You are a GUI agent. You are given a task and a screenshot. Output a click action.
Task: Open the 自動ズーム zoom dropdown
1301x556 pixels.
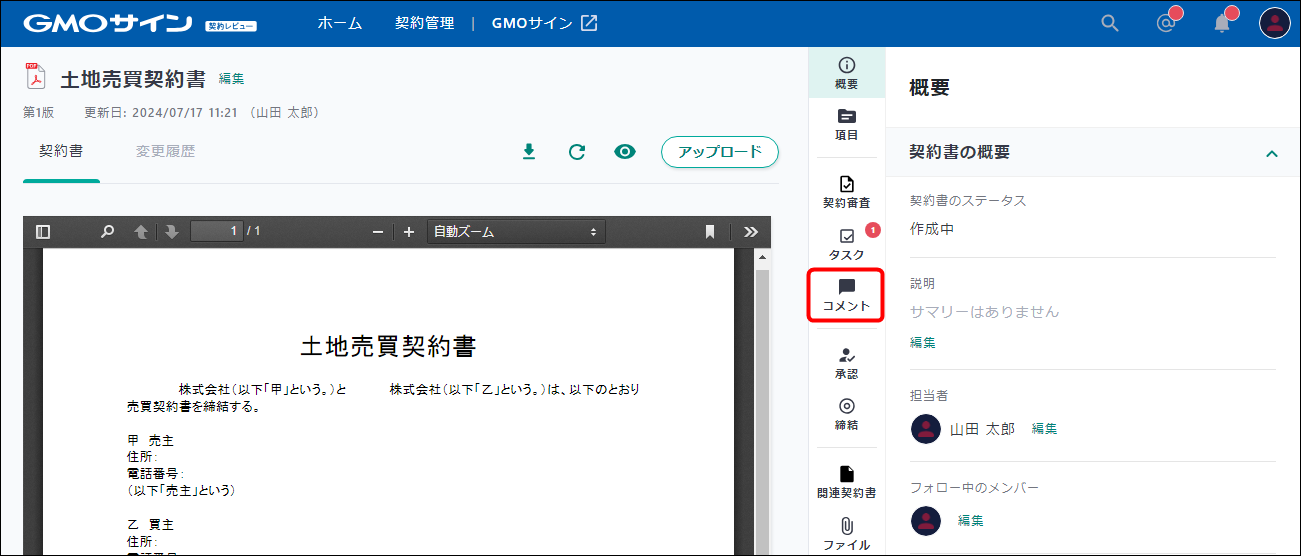[x=514, y=232]
